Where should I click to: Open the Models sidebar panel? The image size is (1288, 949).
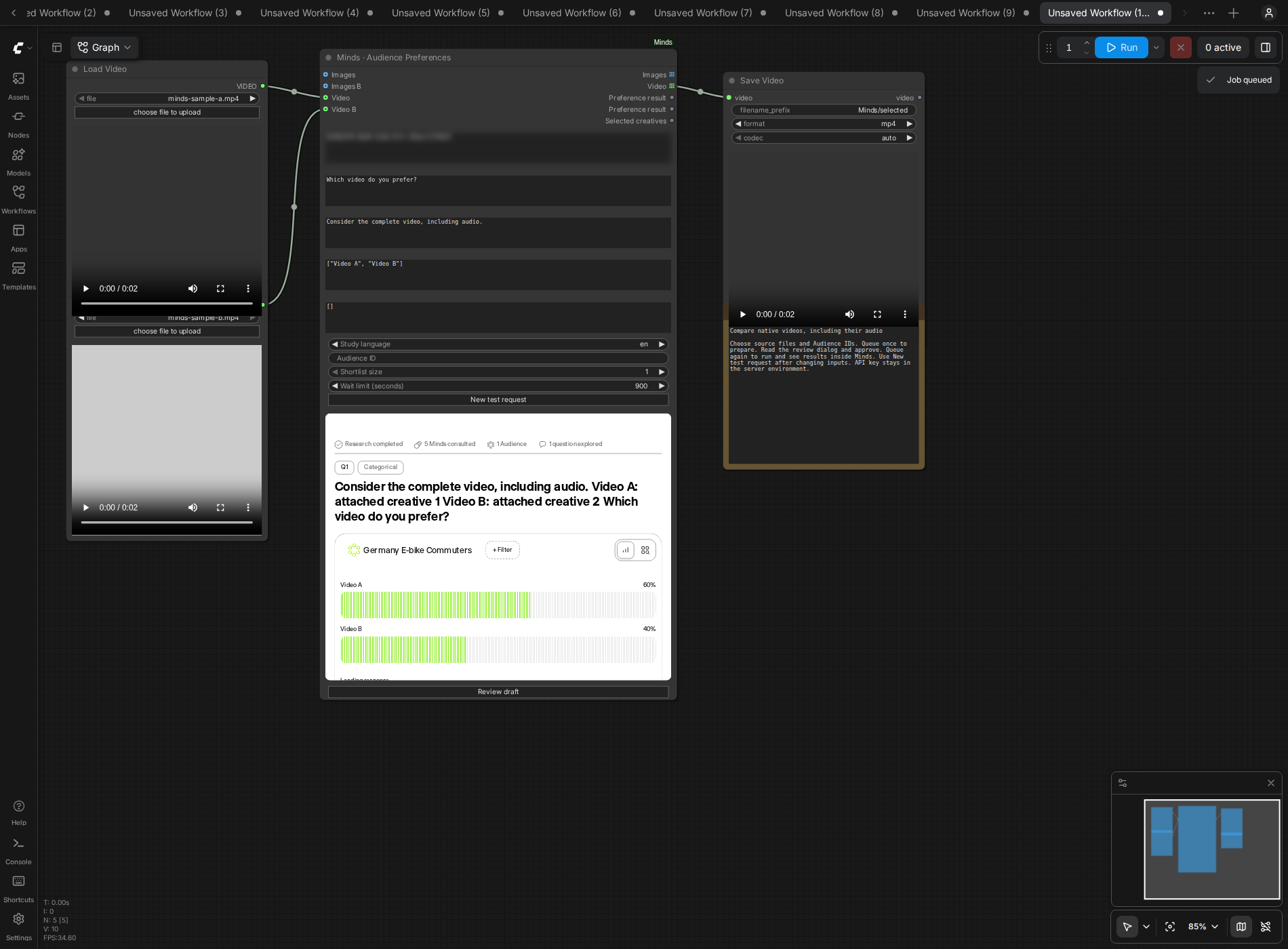[18, 161]
